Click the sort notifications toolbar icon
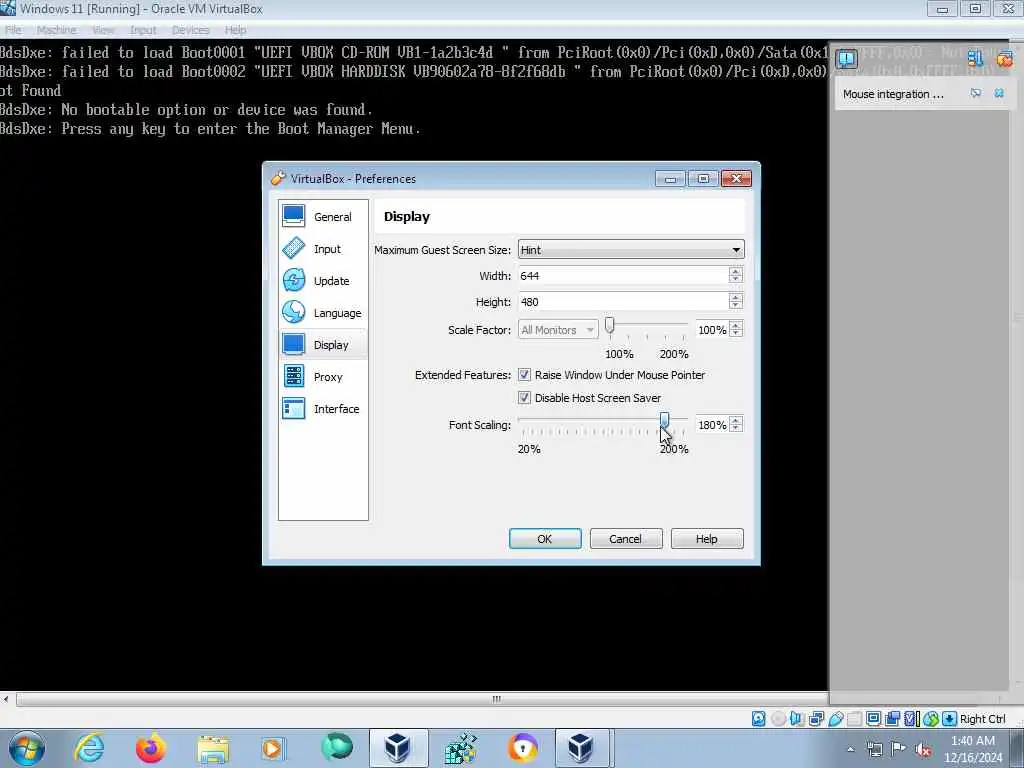The height and width of the screenshot is (768, 1024). click(x=975, y=59)
